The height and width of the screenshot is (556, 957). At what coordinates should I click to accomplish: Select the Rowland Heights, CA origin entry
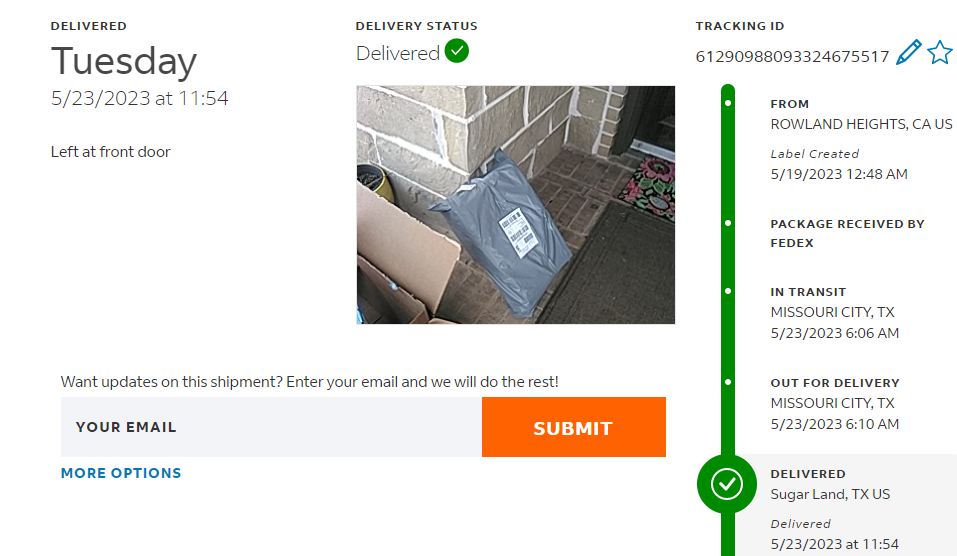[x=861, y=125]
